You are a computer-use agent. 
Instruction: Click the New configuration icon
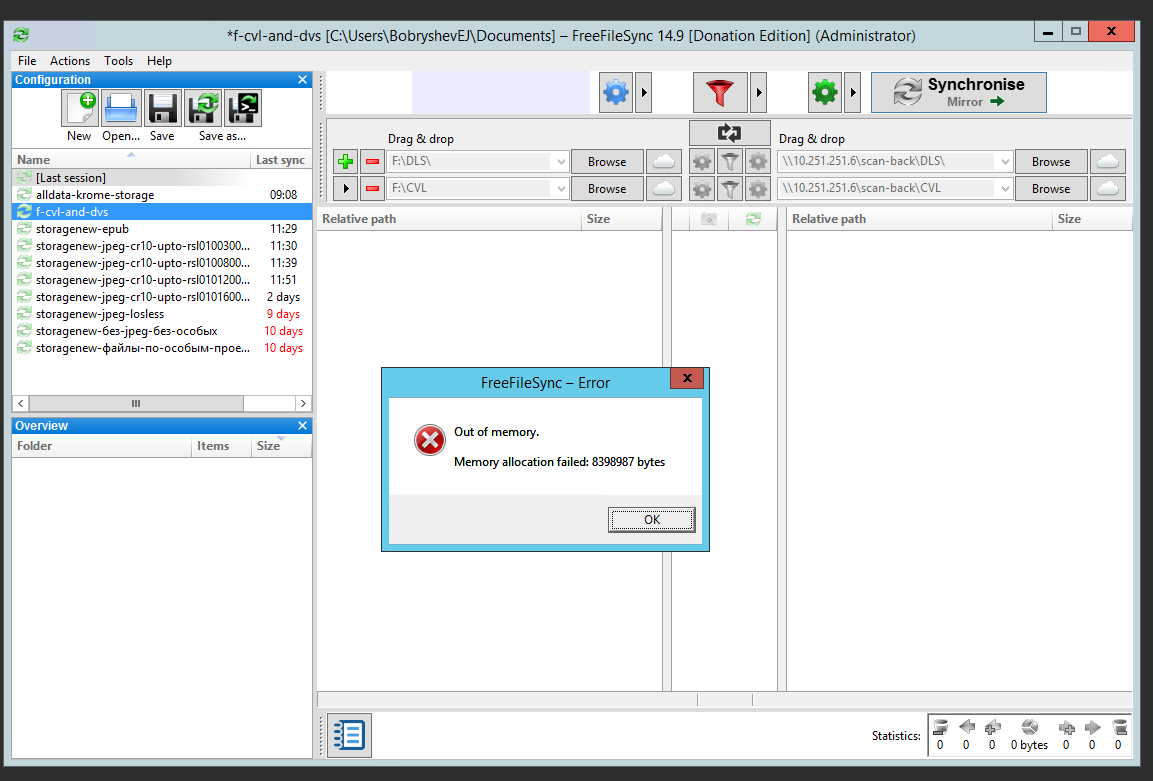pyautogui.click(x=79, y=109)
